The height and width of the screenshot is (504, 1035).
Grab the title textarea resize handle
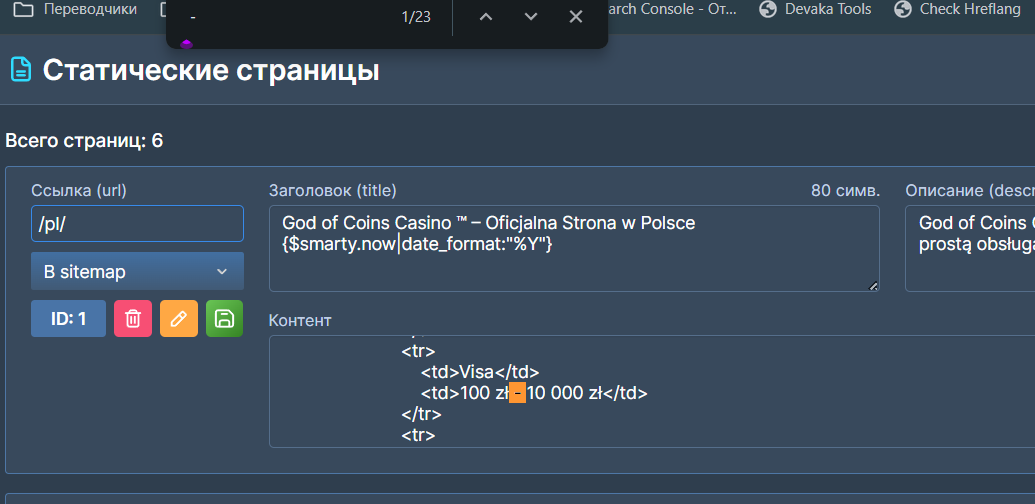[874, 286]
